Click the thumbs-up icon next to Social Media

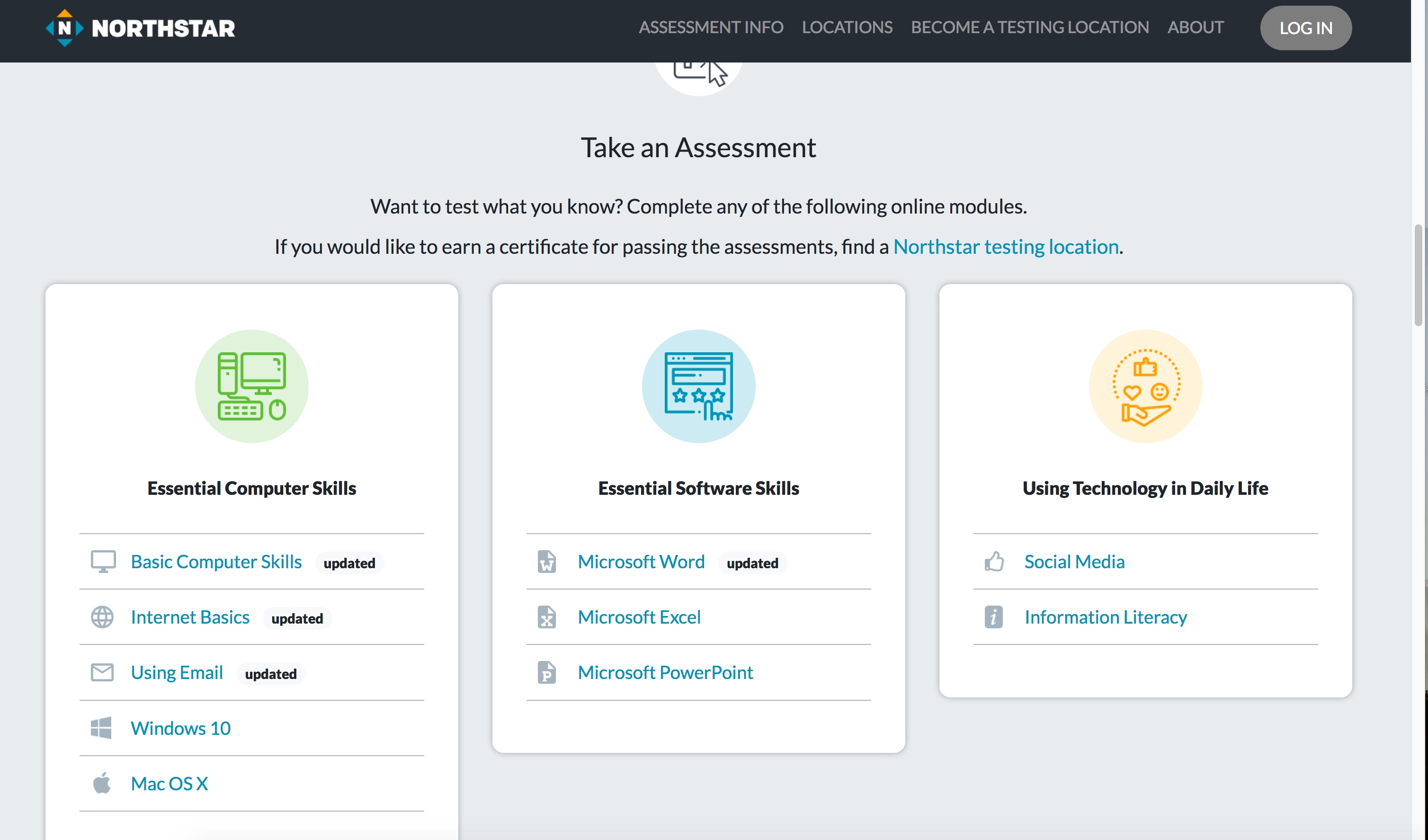coord(993,562)
